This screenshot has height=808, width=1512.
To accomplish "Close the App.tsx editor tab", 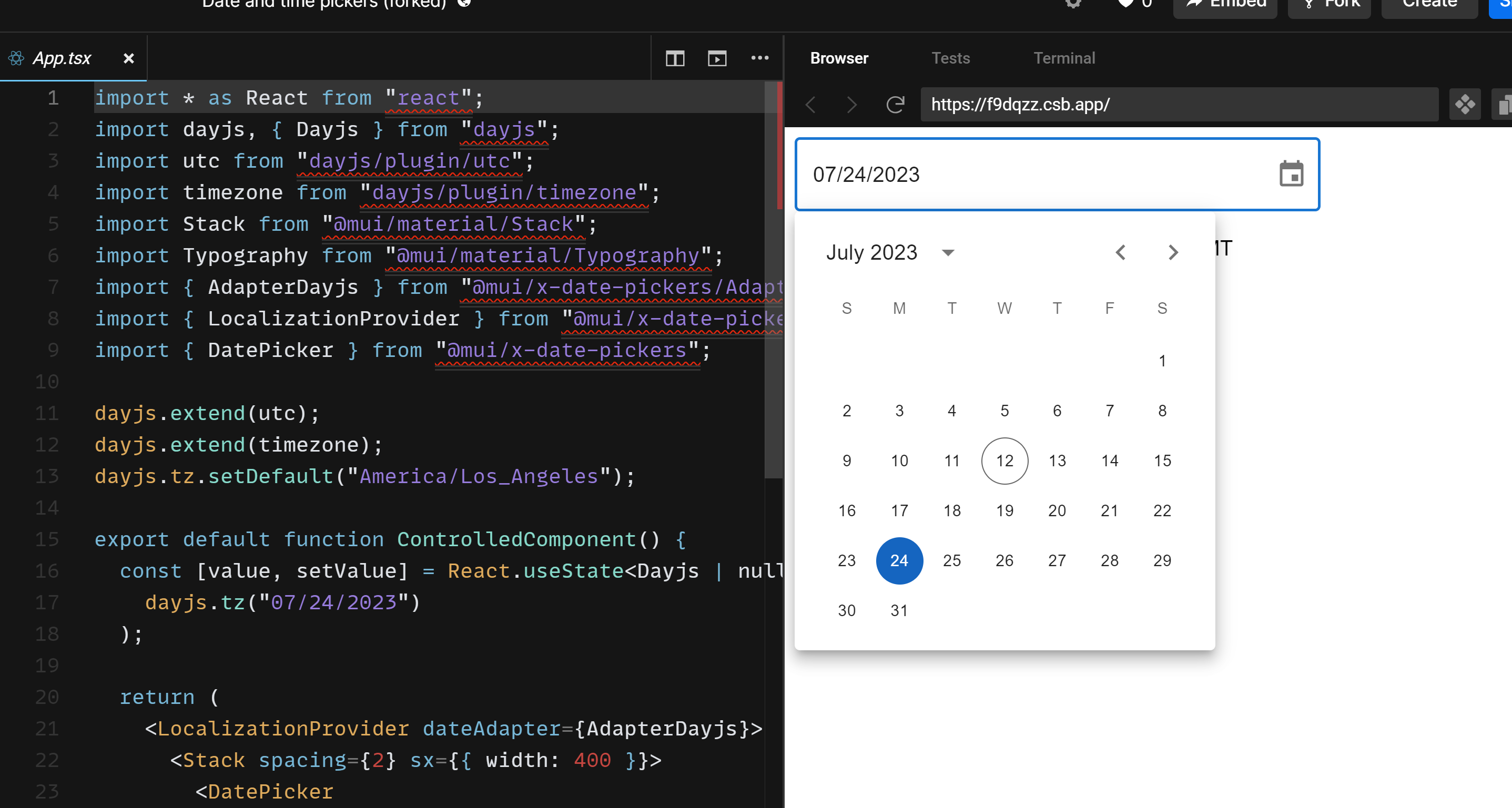I will (128, 58).
